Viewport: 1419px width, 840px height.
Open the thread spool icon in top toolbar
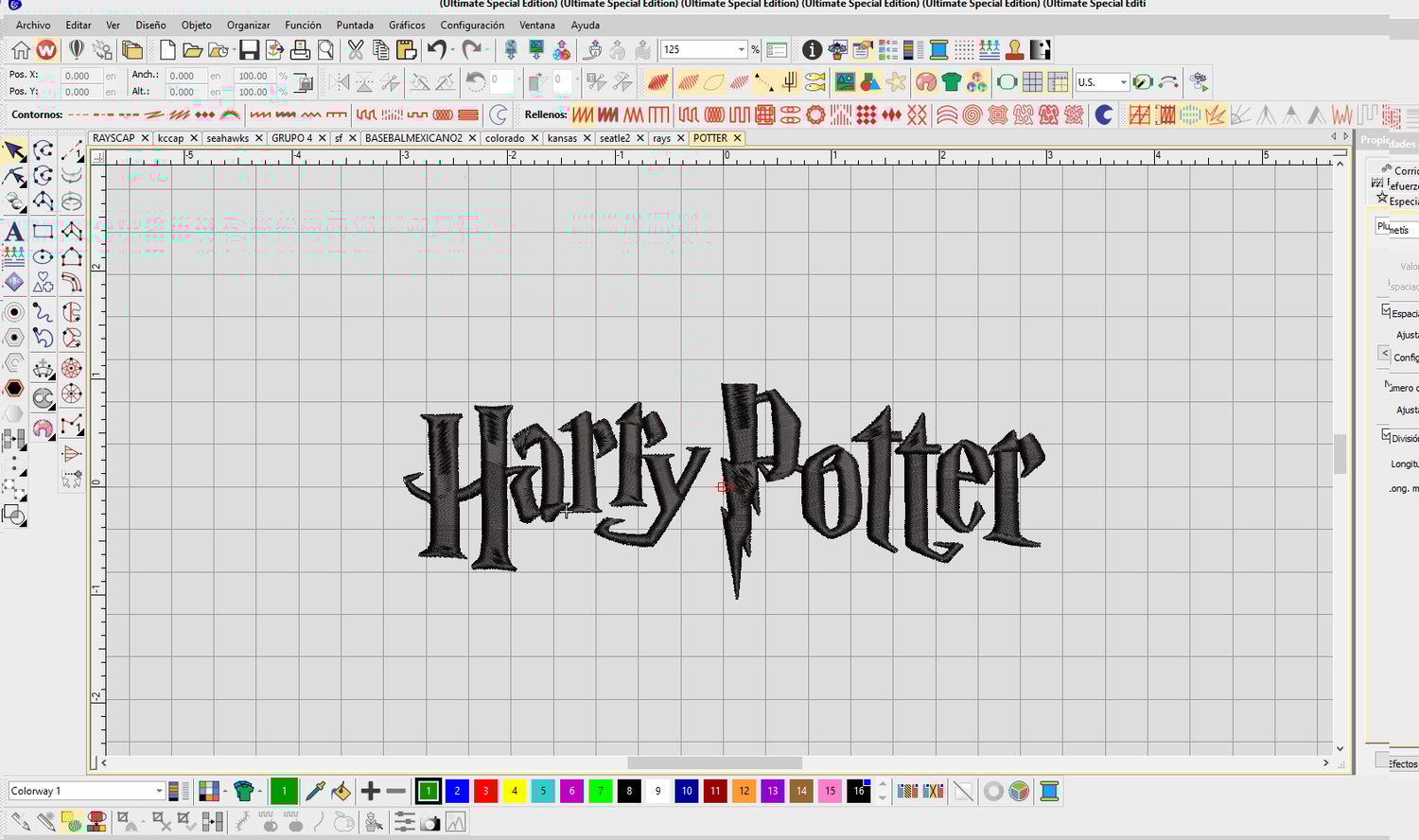938,50
